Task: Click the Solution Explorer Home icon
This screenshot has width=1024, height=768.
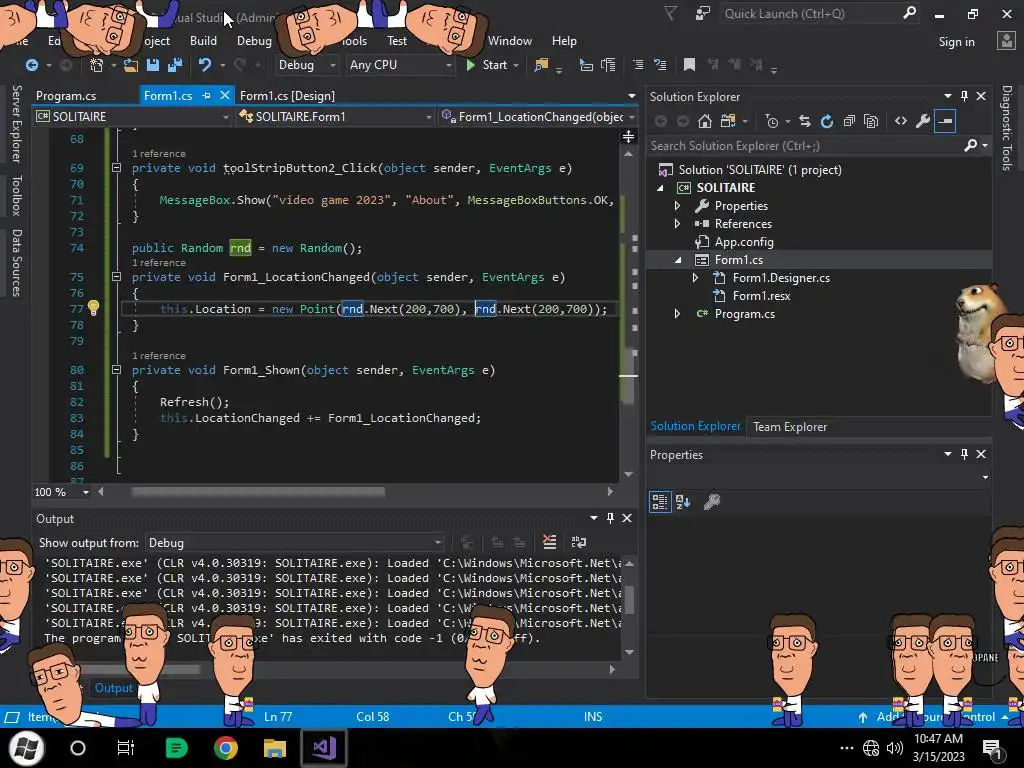Action: (x=705, y=121)
